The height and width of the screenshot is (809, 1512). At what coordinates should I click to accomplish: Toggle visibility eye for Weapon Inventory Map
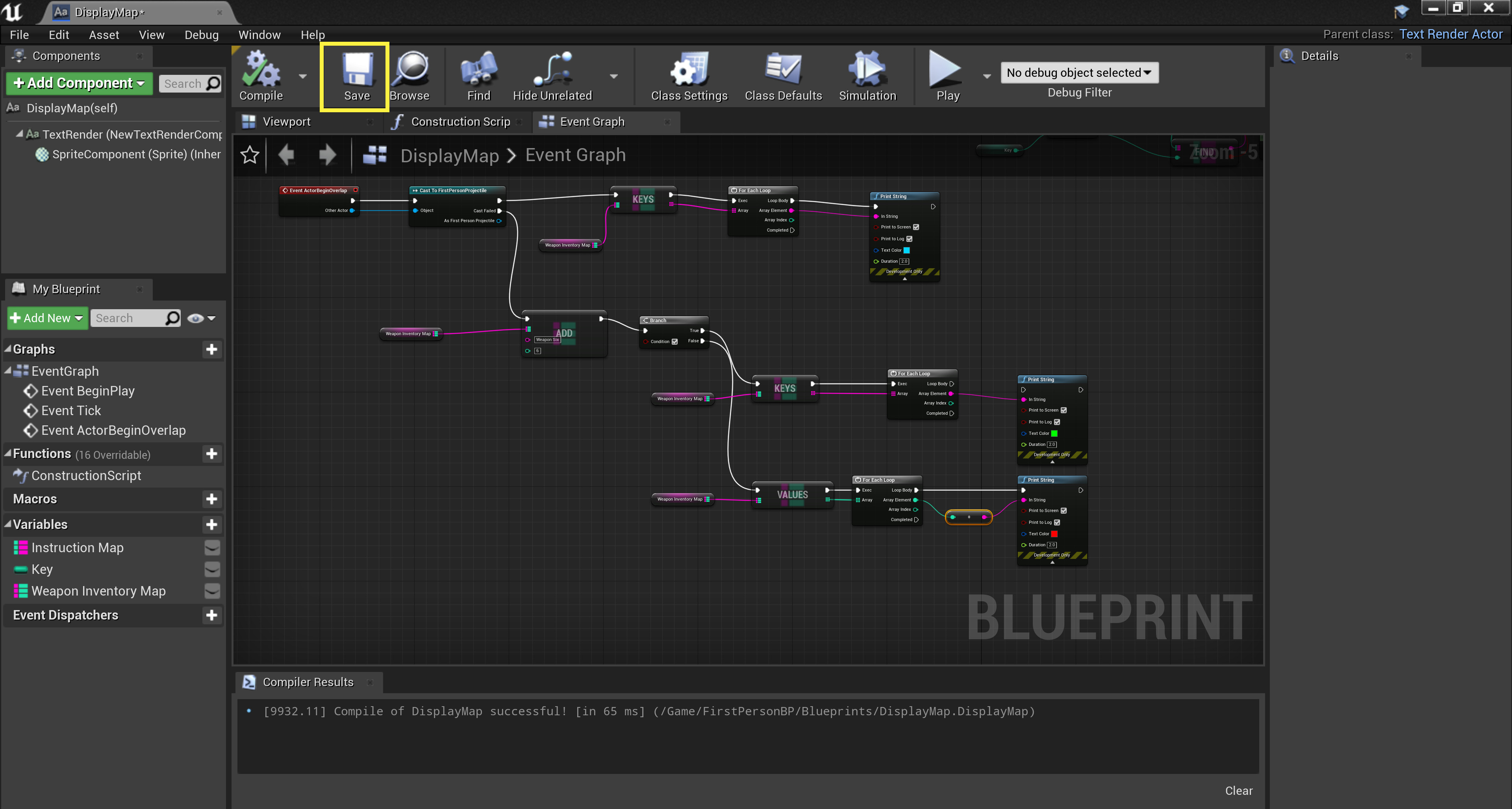point(212,591)
